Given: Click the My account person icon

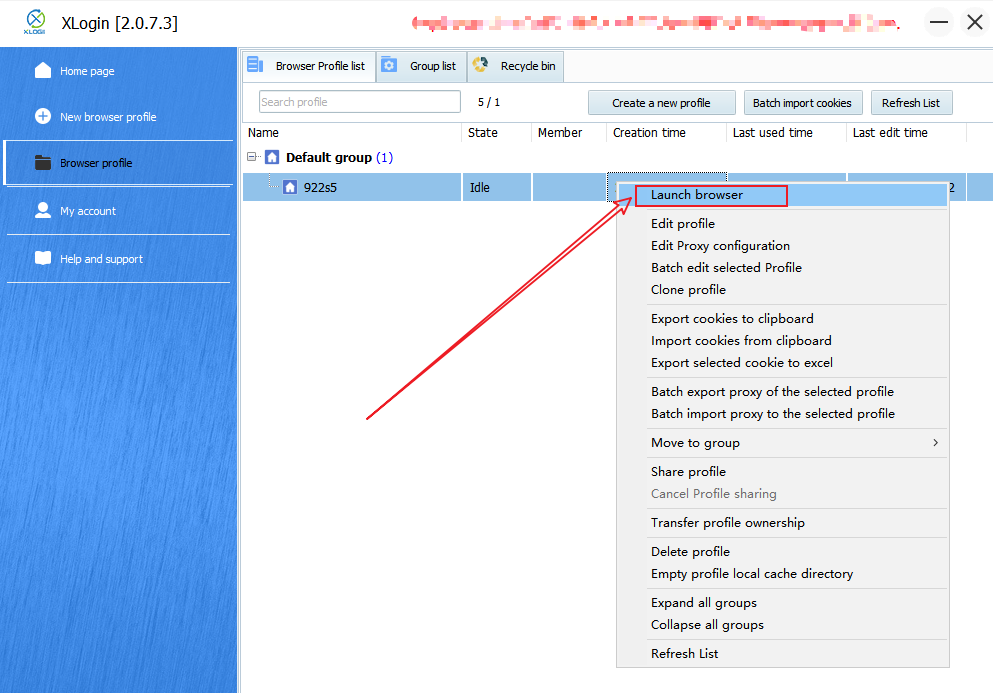Looking at the screenshot, I should click(x=43, y=210).
